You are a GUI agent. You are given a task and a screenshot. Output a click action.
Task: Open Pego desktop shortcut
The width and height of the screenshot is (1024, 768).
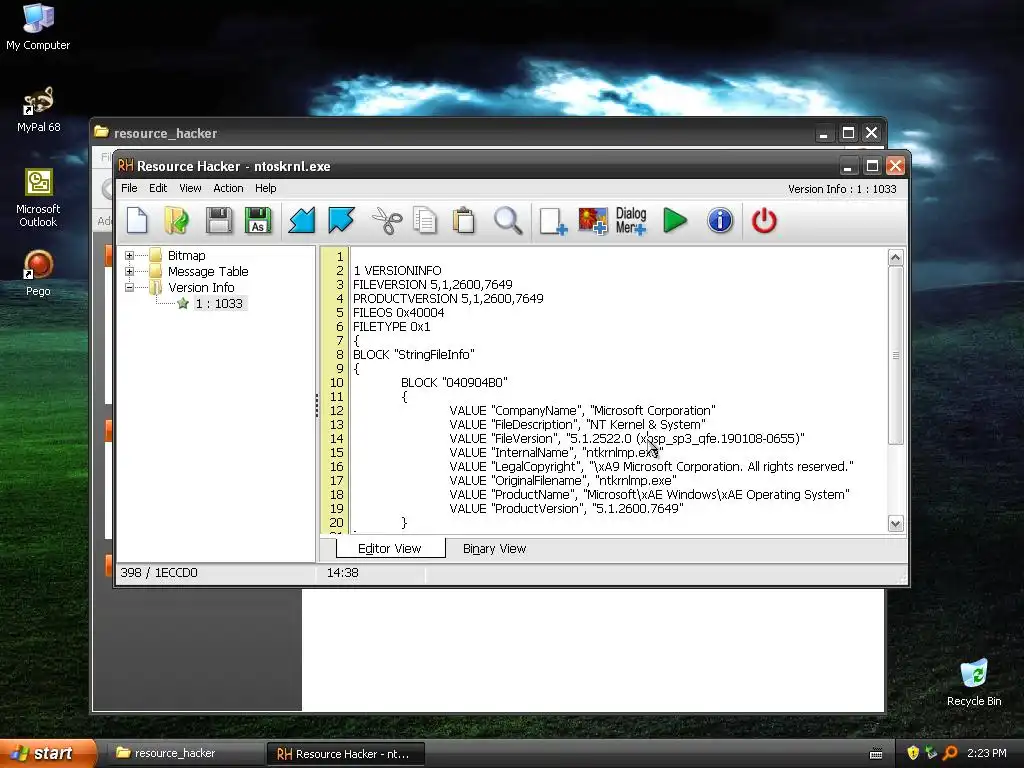pyautogui.click(x=38, y=273)
